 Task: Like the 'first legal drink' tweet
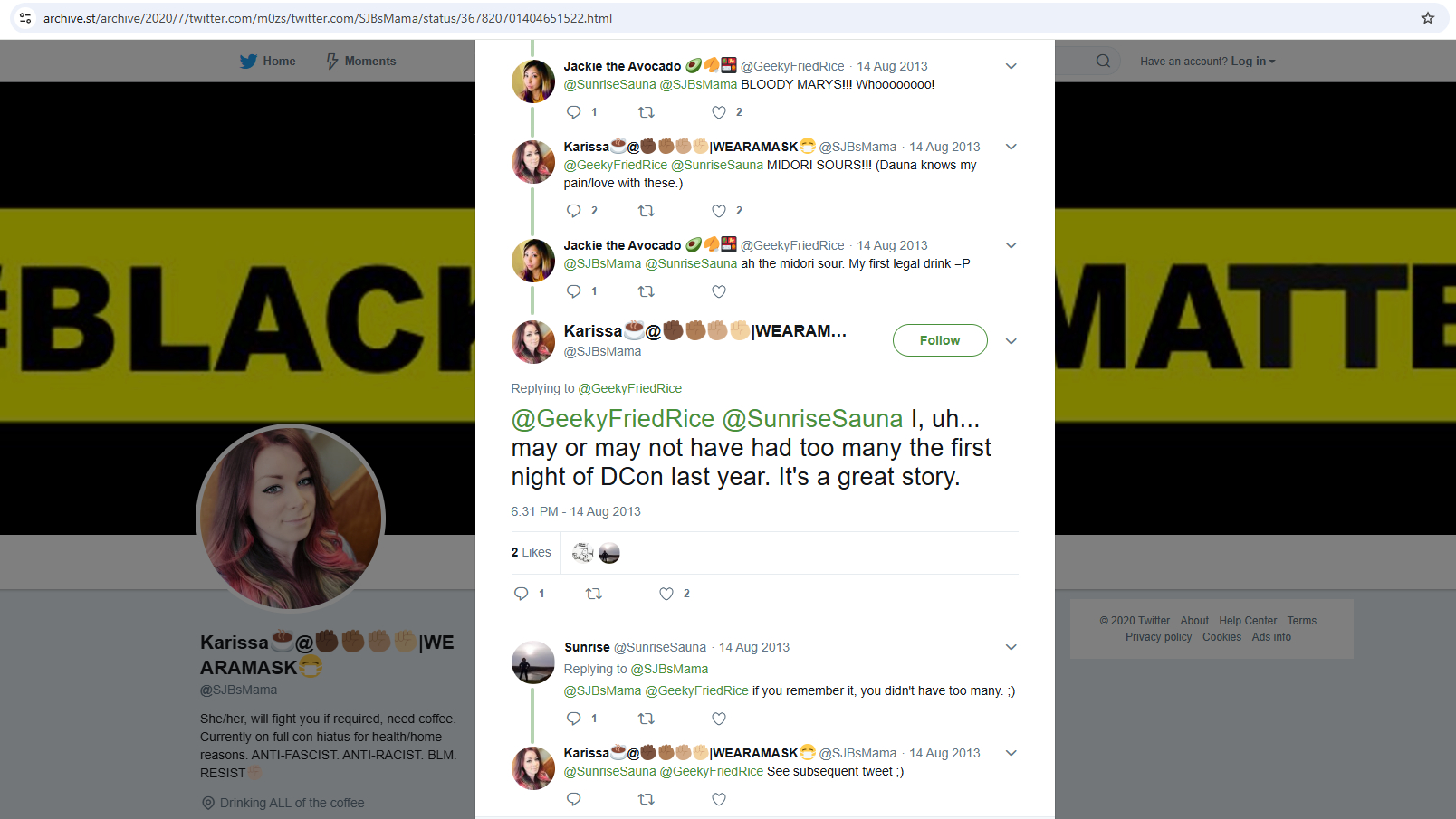pos(719,291)
